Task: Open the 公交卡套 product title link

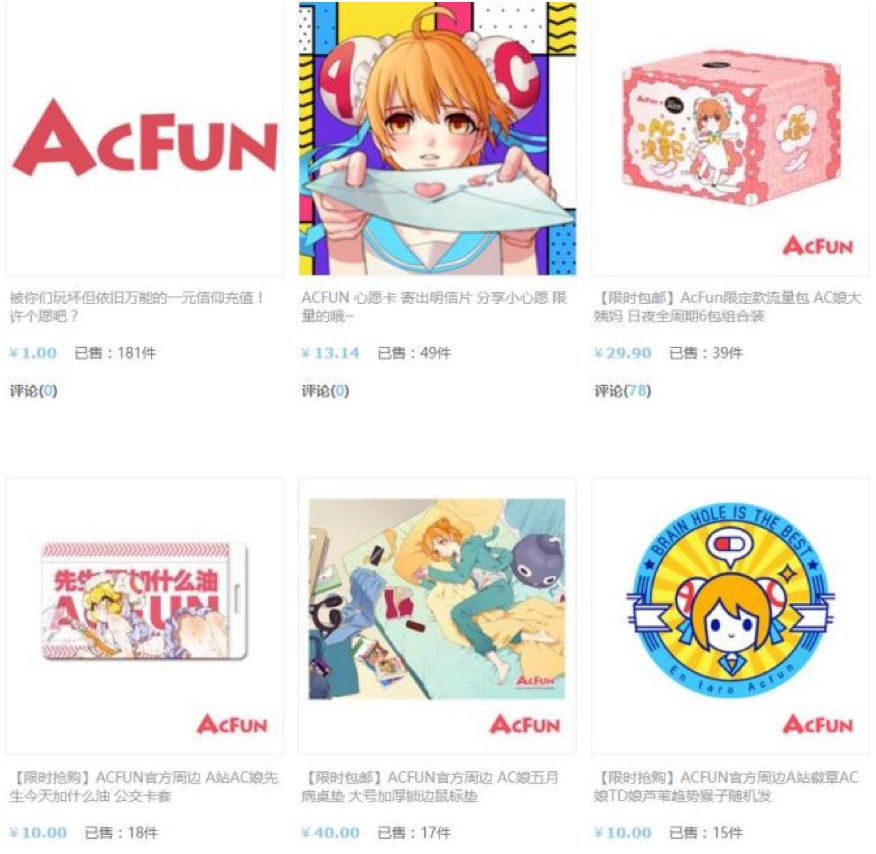Action: tap(144, 786)
